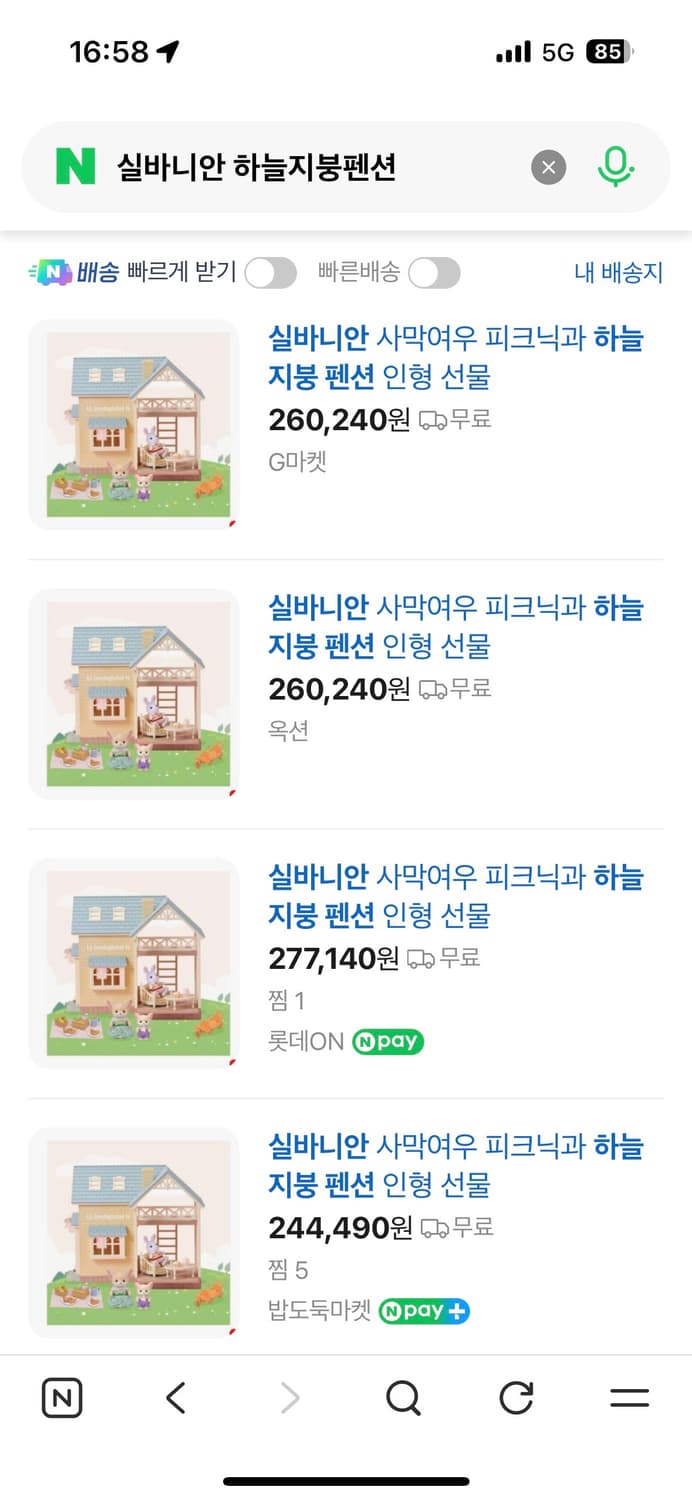Tap the 5G status indicator in status bar
The image size is (692, 1500).
[x=555, y=52]
